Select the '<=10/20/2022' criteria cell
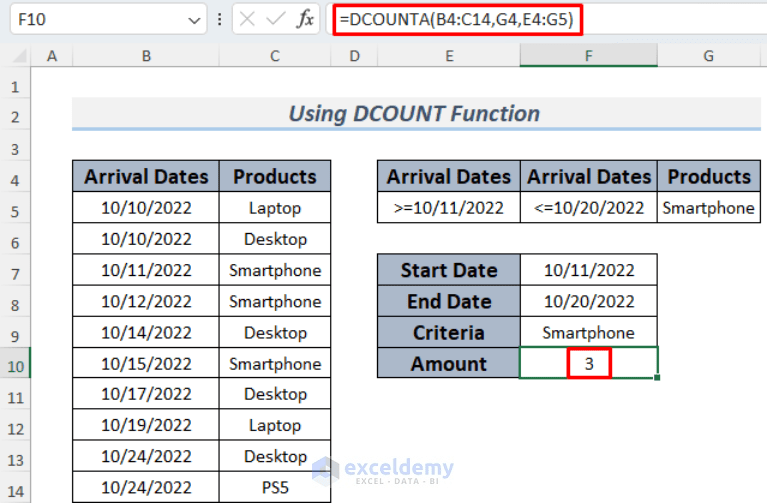 tap(588, 207)
